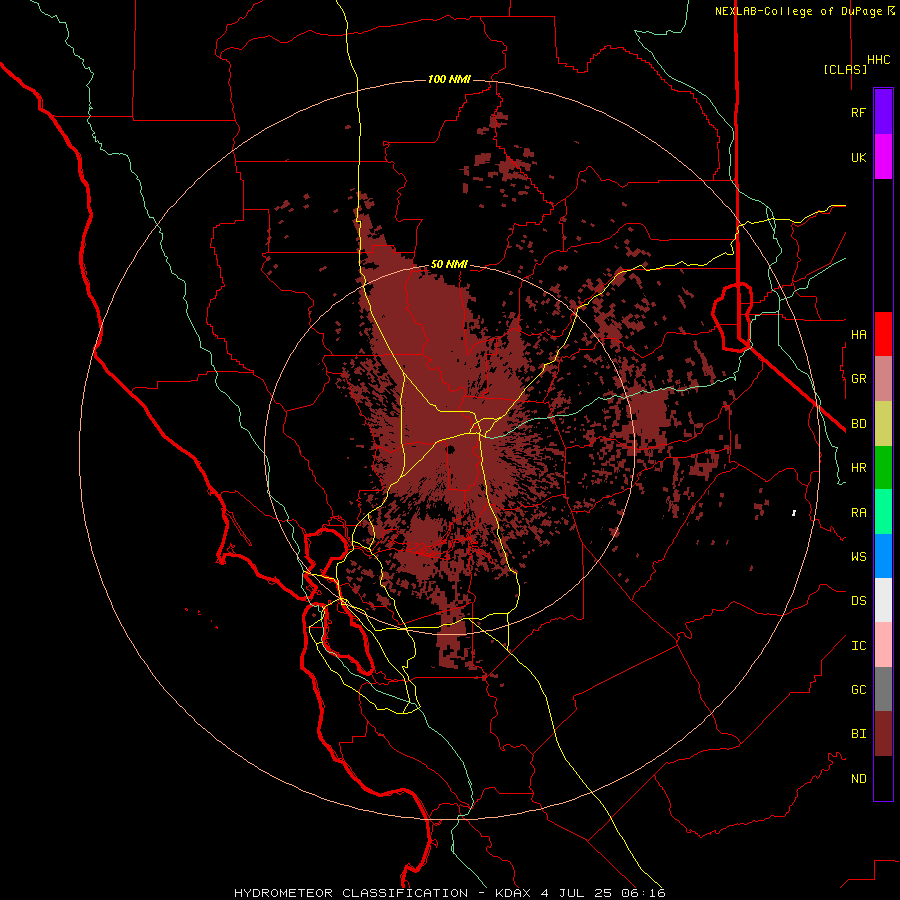900x900 pixels.
Task: Click the DS legend label
Action: click(x=858, y=600)
